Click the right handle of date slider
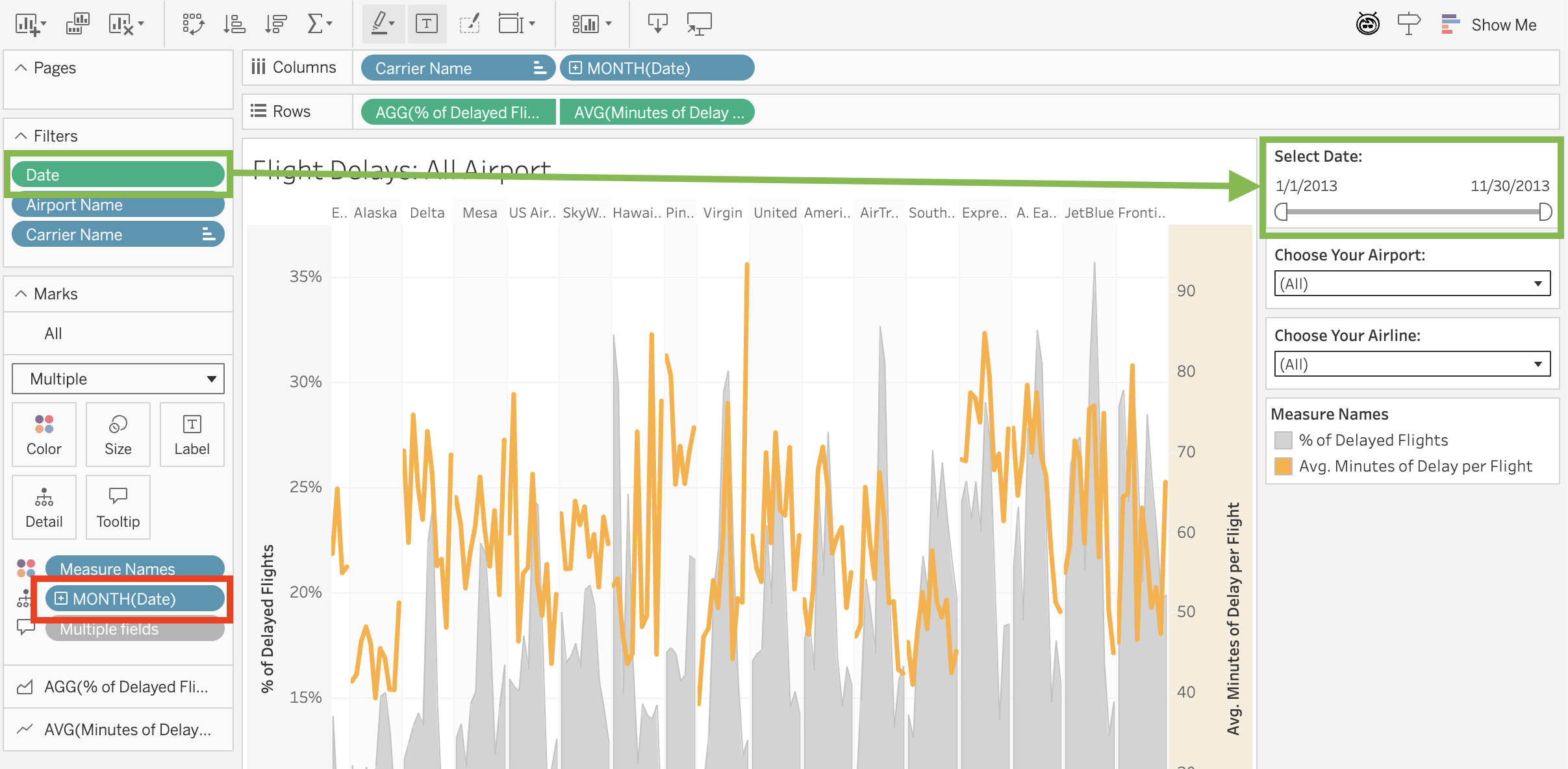1568x769 pixels. [1545, 212]
